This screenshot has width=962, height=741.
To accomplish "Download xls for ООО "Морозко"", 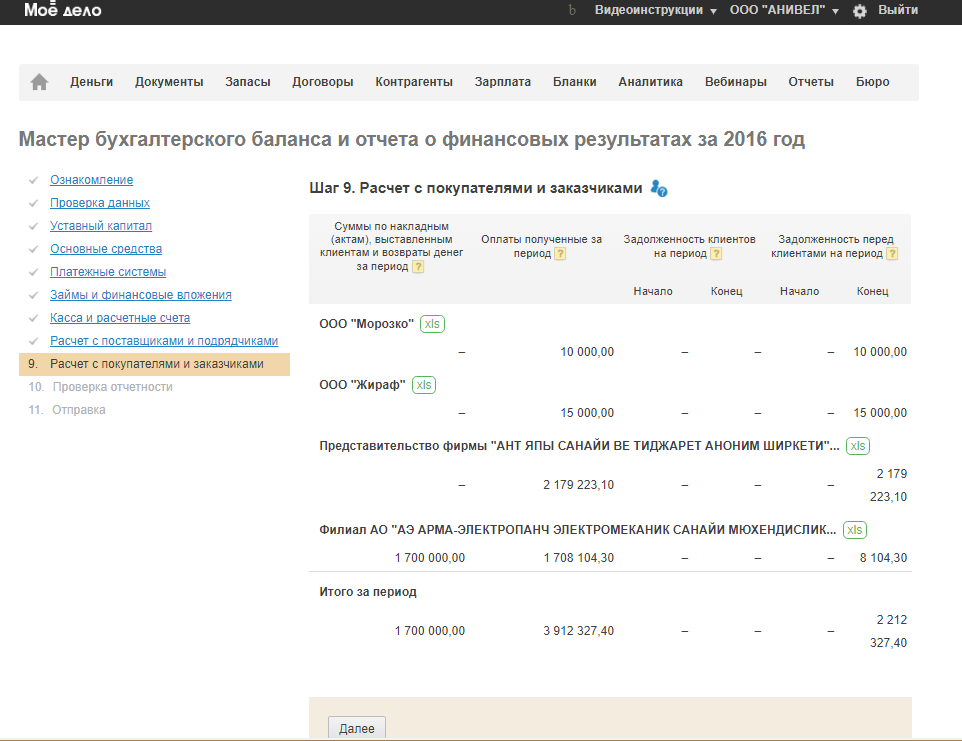I will coord(432,324).
